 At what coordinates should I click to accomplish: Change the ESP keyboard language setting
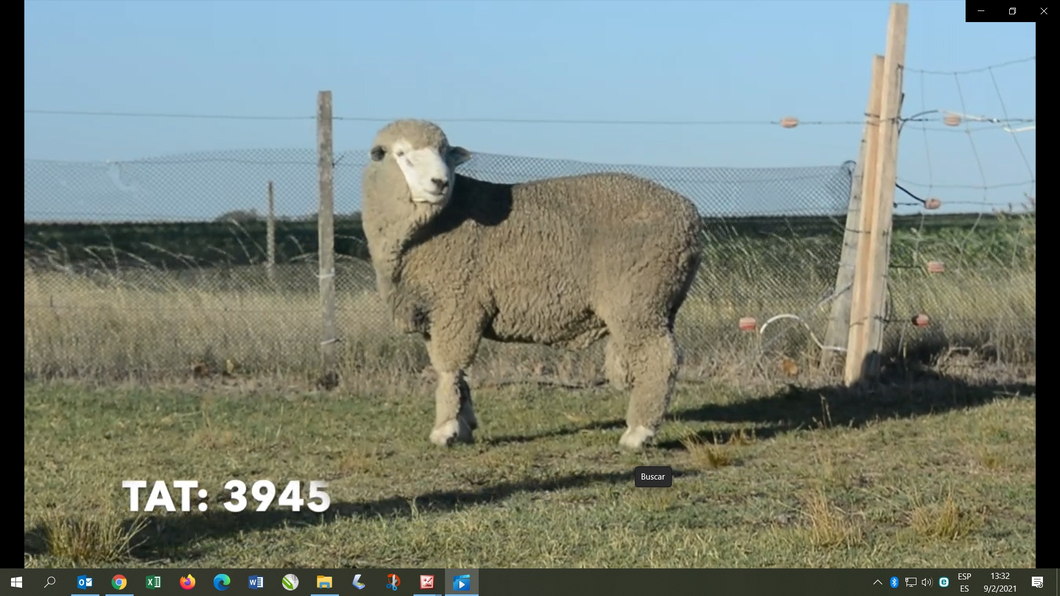pyautogui.click(x=964, y=582)
